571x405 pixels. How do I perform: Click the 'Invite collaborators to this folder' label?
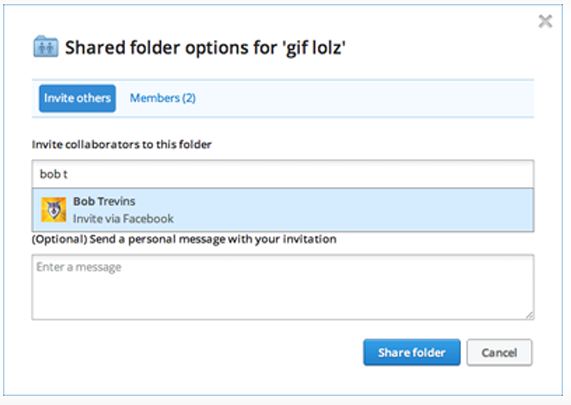(122, 145)
